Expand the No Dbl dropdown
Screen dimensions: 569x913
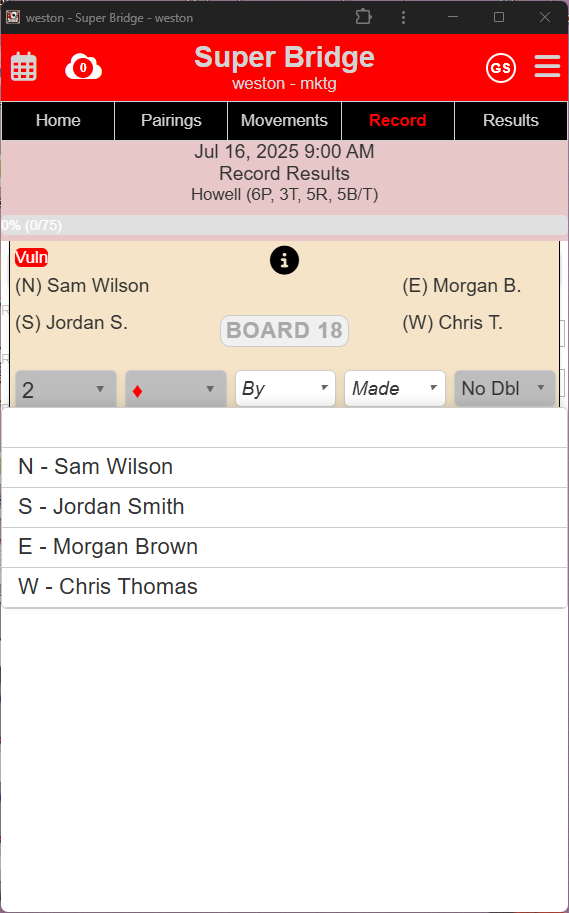(x=504, y=388)
